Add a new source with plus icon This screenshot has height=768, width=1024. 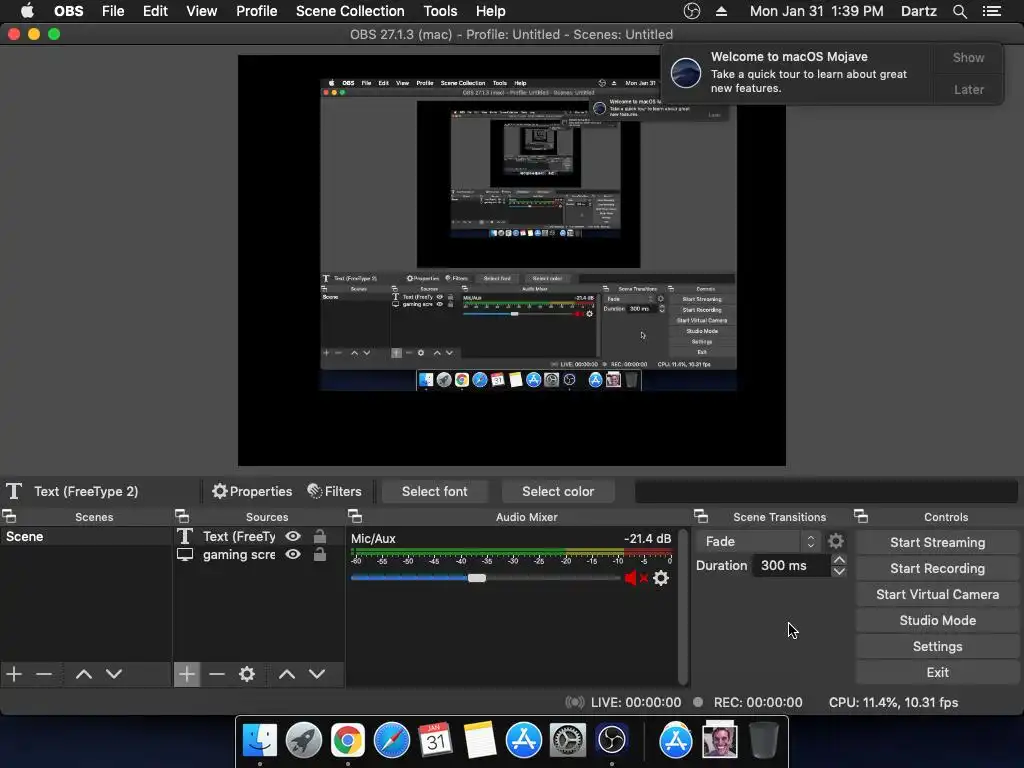[x=187, y=674]
